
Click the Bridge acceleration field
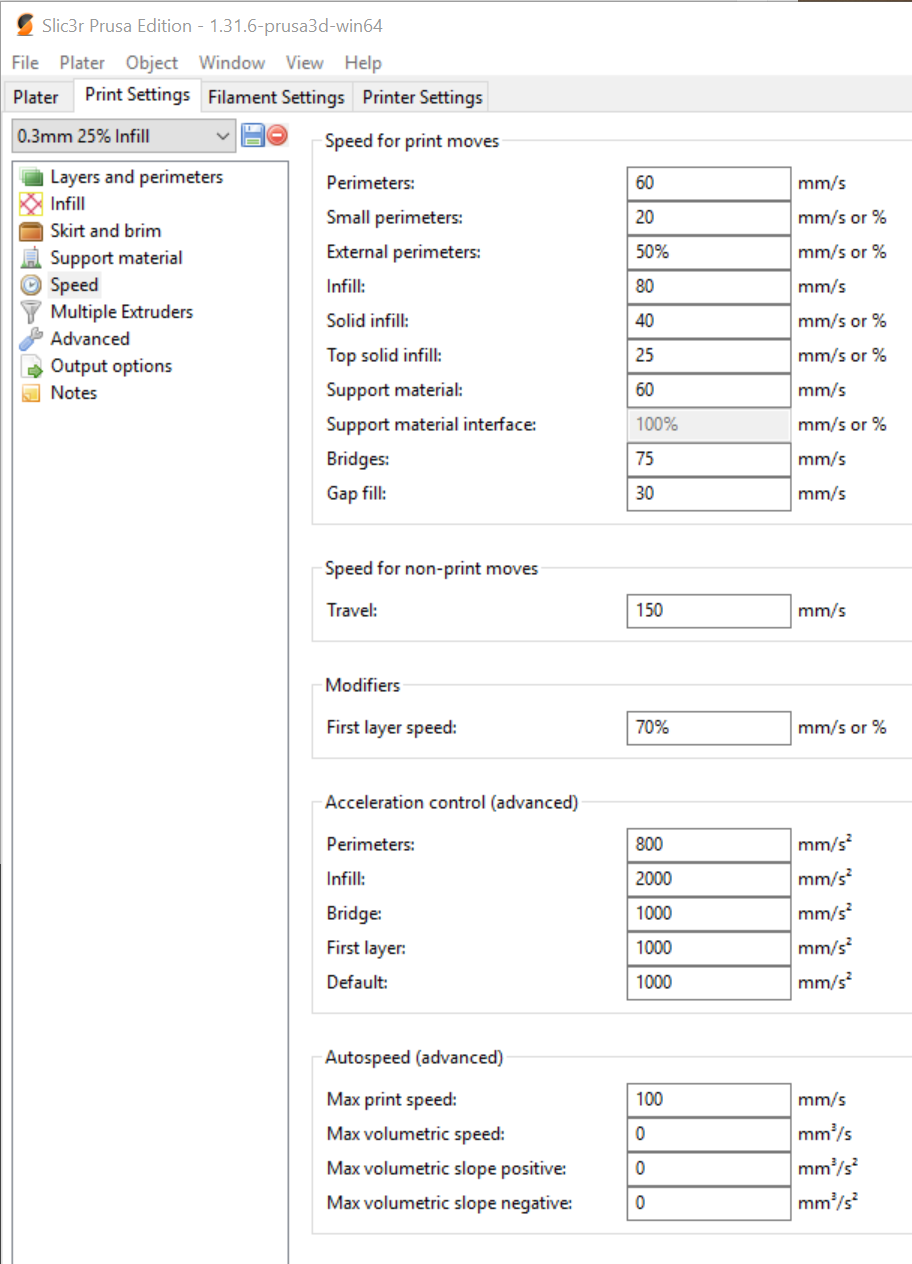coord(709,913)
